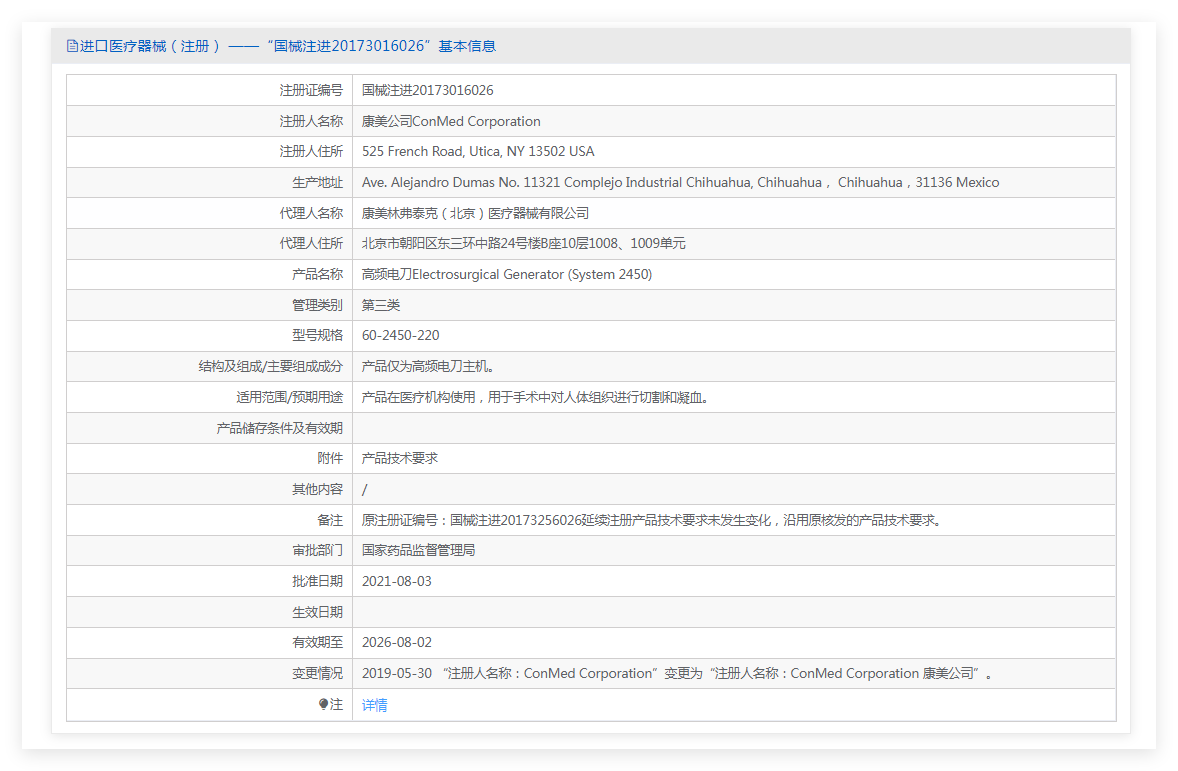Click the 备注 label
Screen dimensions: 1178x771
tap(330, 520)
